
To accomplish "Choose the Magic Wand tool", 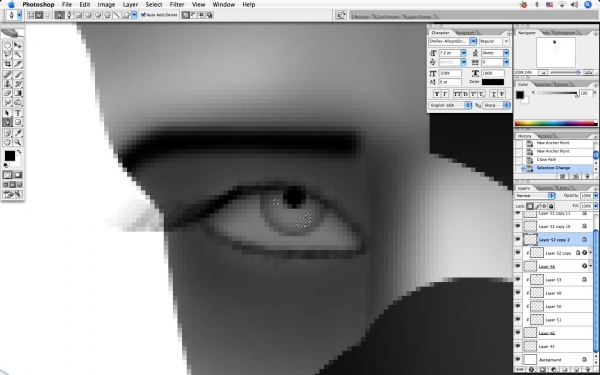I will click(x=18, y=55).
